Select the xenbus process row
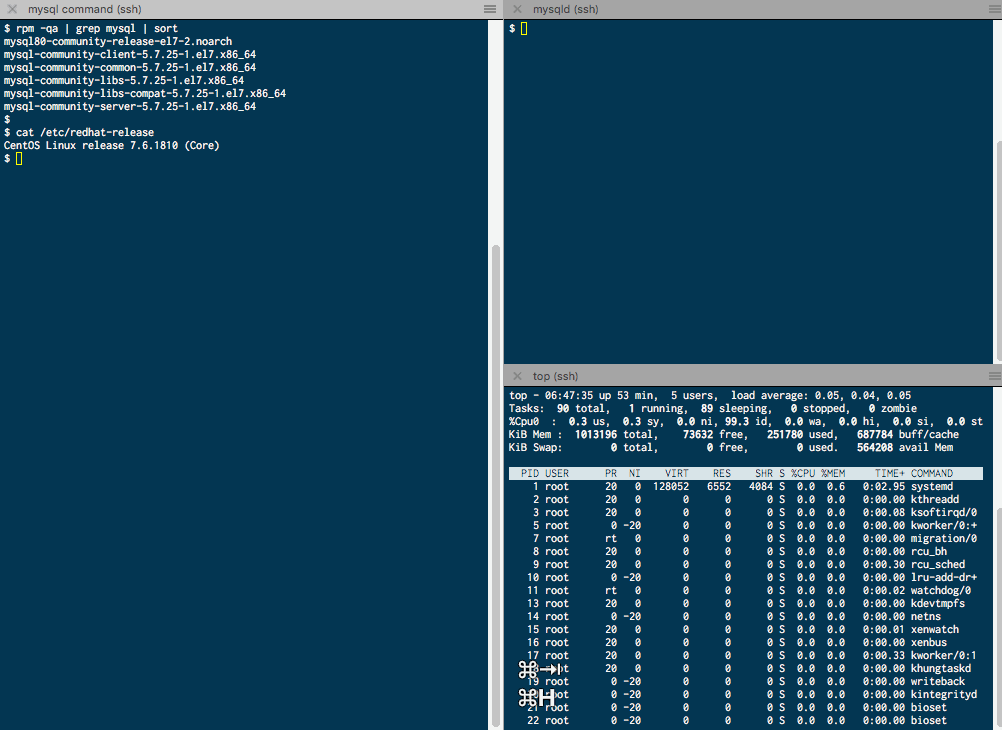 746,642
